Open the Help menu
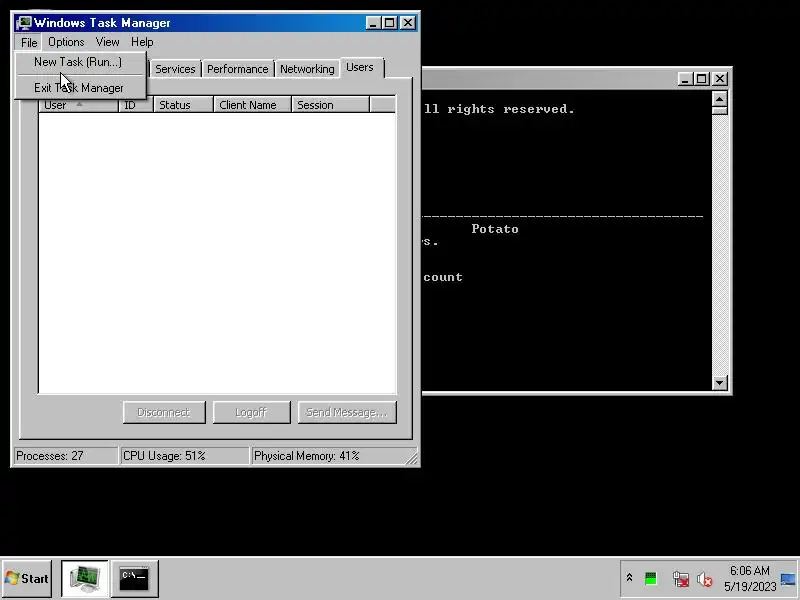The width and height of the screenshot is (800, 600). 142,42
